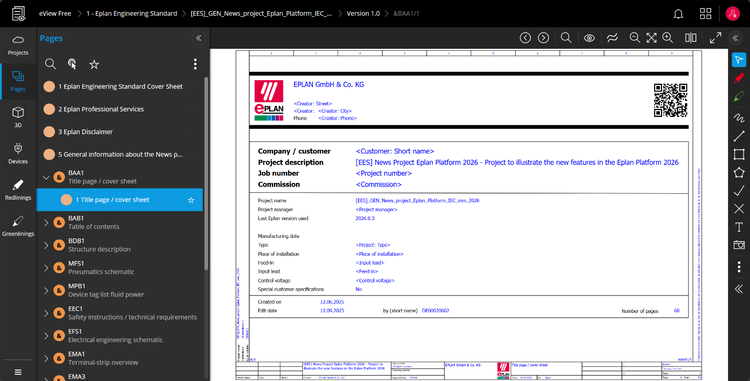Select the '1 Title page / cover sheet' row
The height and width of the screenshot is (381, 750).
120,200
